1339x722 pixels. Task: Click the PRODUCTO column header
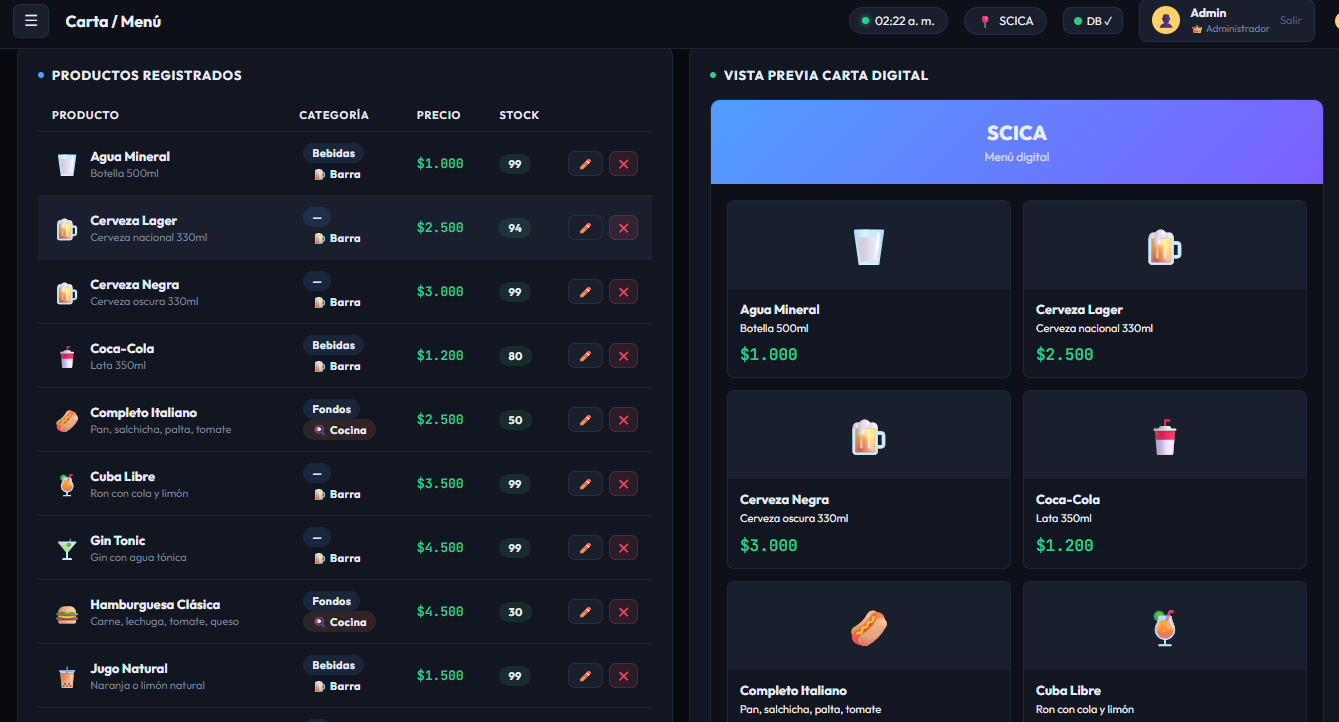(x=85, y=115)
